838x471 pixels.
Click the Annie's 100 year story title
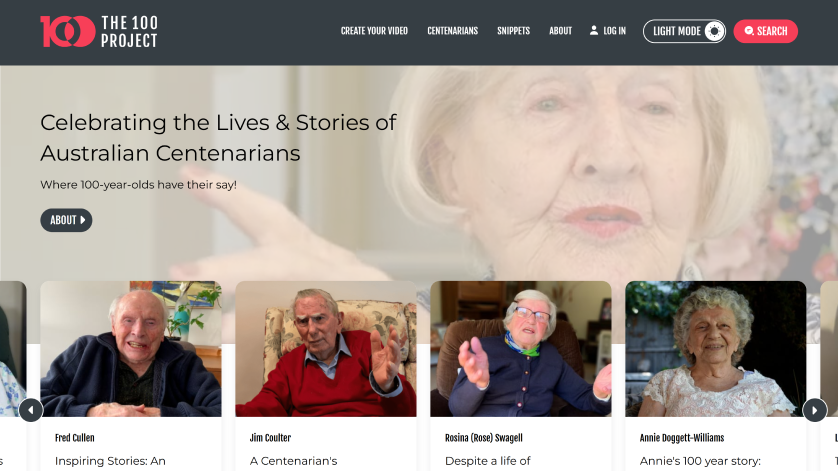(700, 461)
